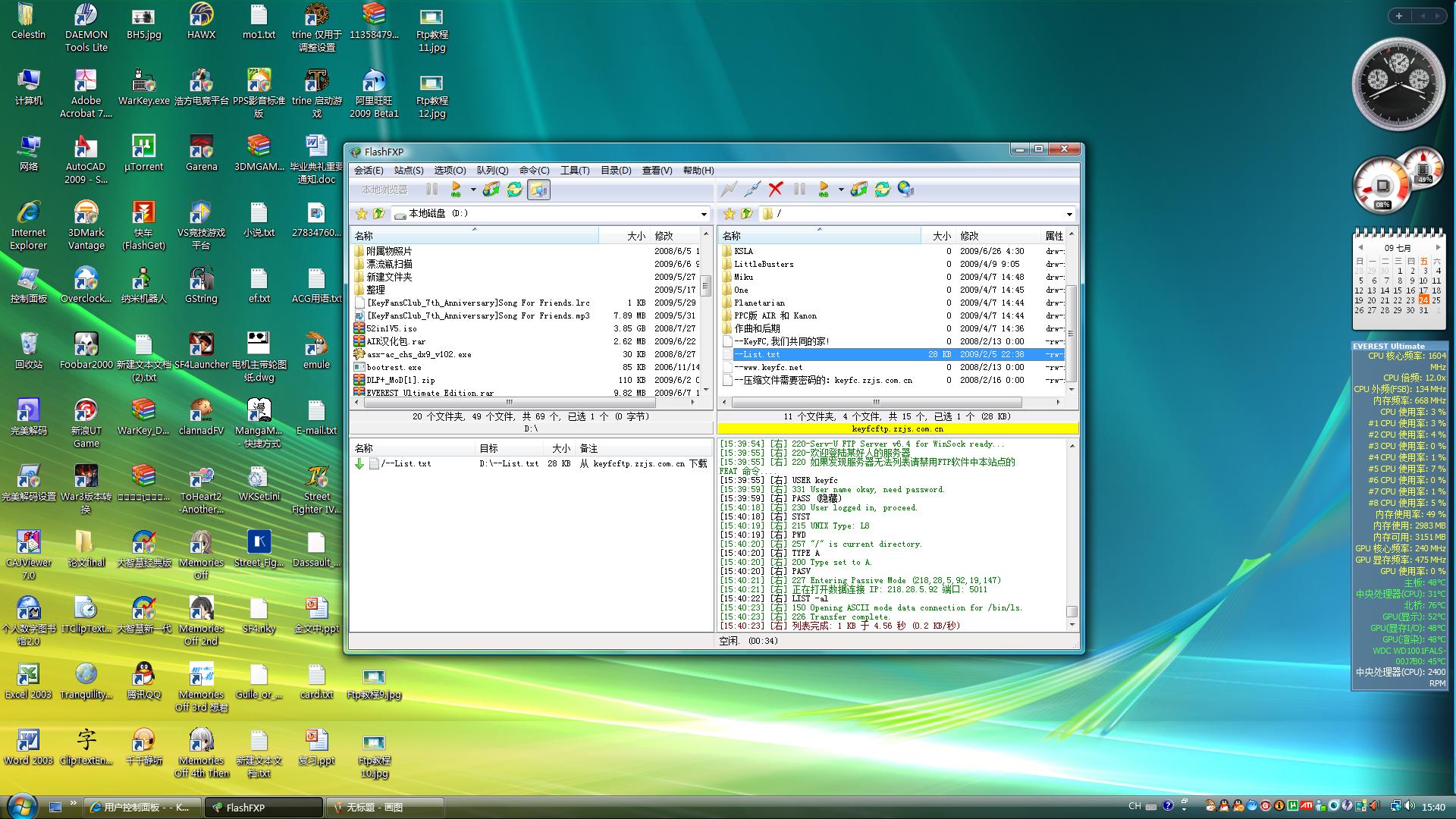This screenshot has height=819, width=1456.
Task: Select the 附属物照片 folder in local pane
Action: click(x=389, y=251)
